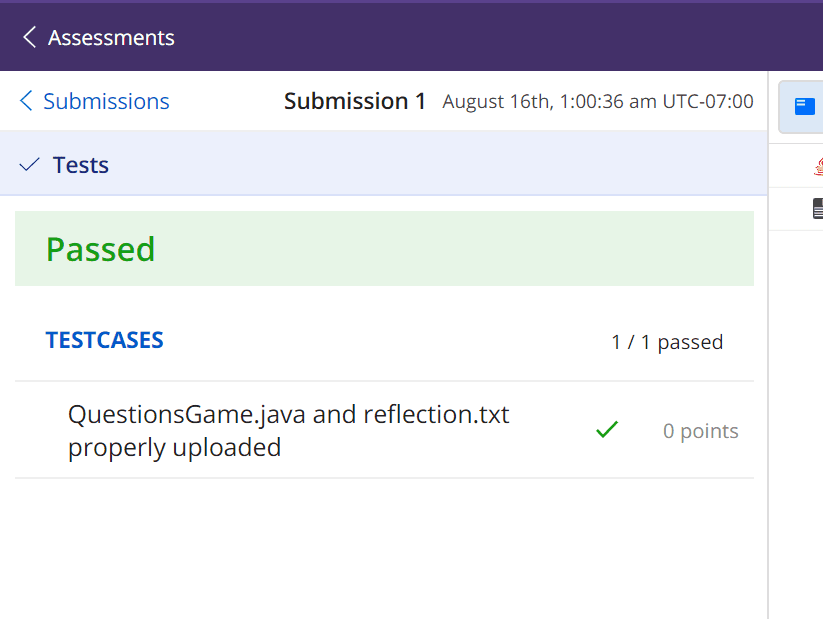Collapse the Tests section header
The width and height of the screenshot is (823, 619).
click(x=384, y=163)
